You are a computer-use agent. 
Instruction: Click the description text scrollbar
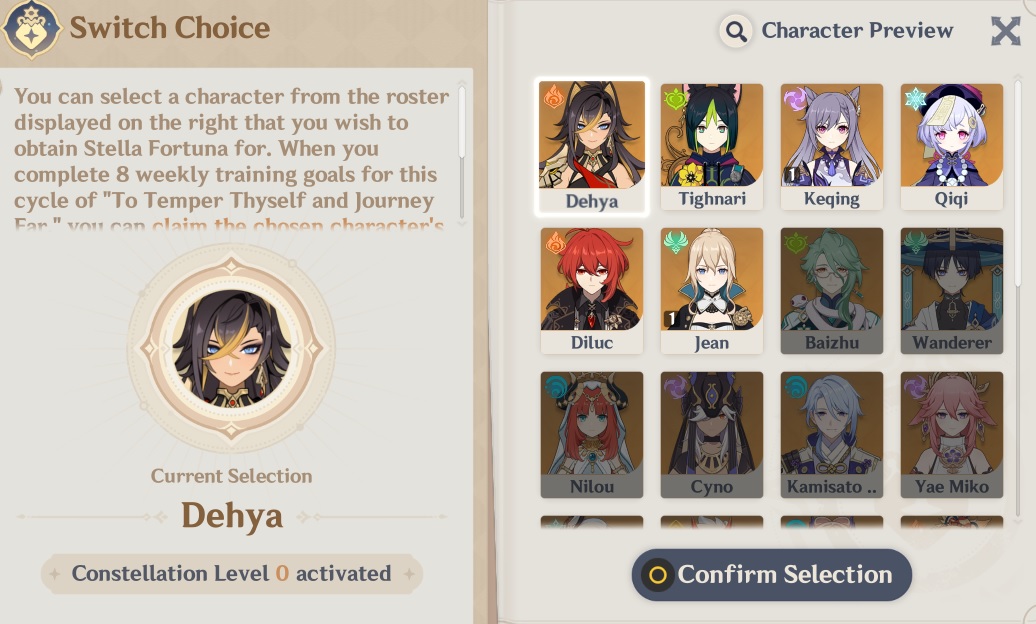(x=461, y=152)
